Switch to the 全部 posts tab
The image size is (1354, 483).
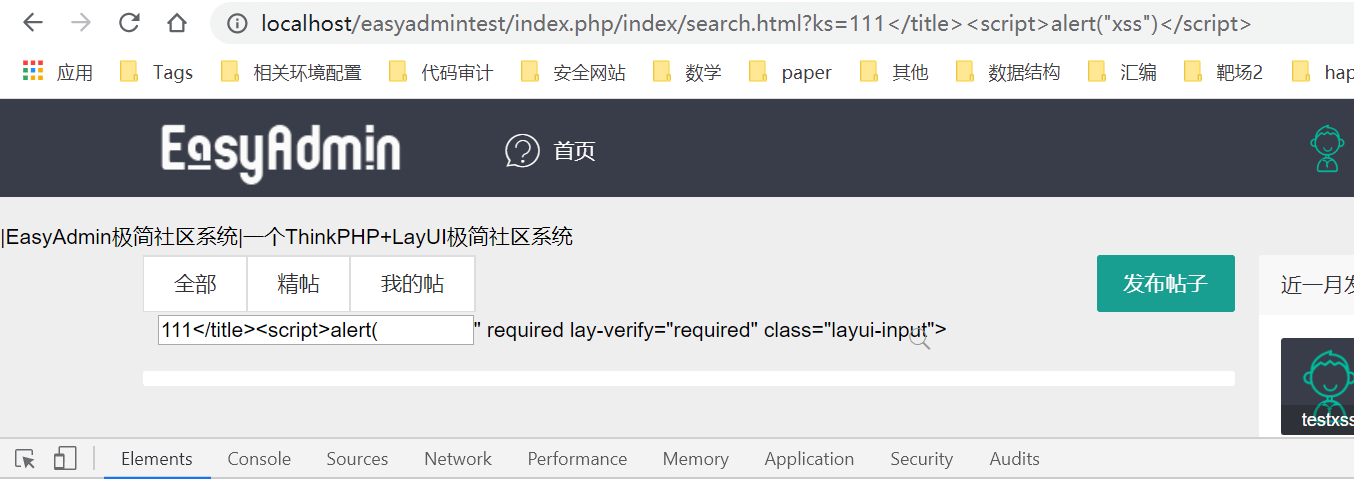click(x=195, y=284)
